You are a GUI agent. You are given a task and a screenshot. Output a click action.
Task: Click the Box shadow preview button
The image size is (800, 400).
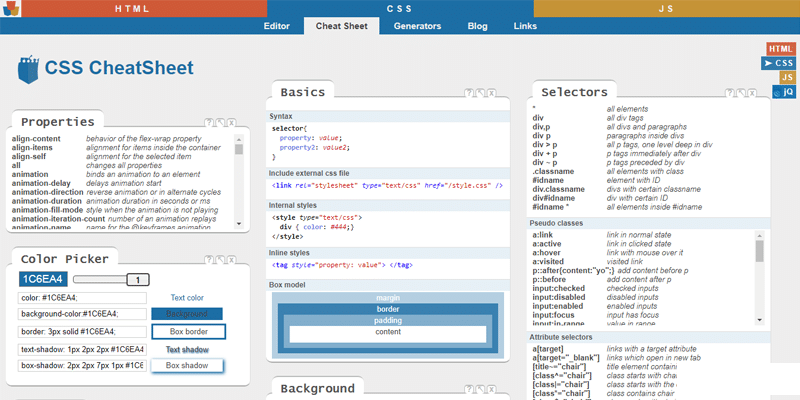(187, 366)
